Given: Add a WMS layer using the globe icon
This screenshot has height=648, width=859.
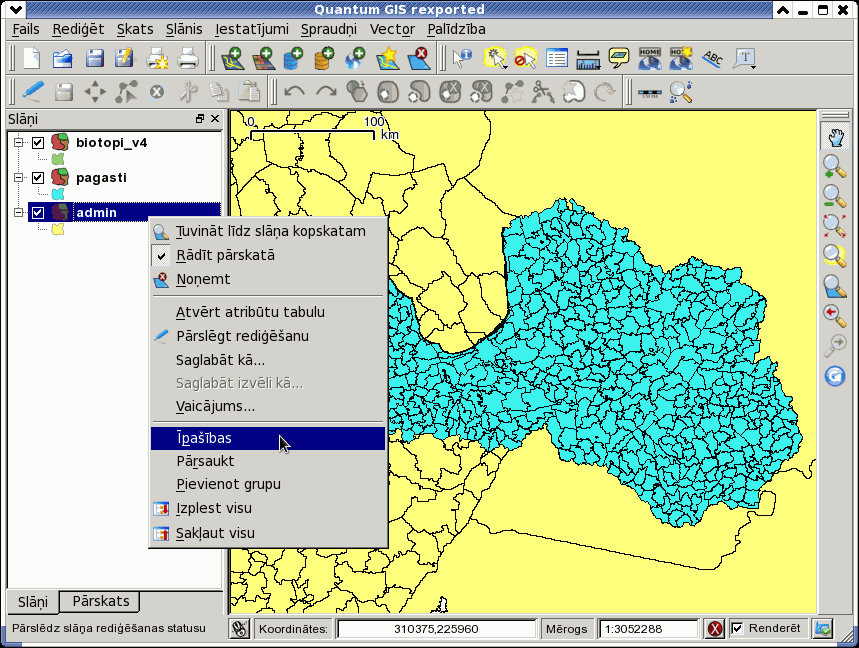Looking at the screenshot, I should pyautogui.click(x=356, y=58).
